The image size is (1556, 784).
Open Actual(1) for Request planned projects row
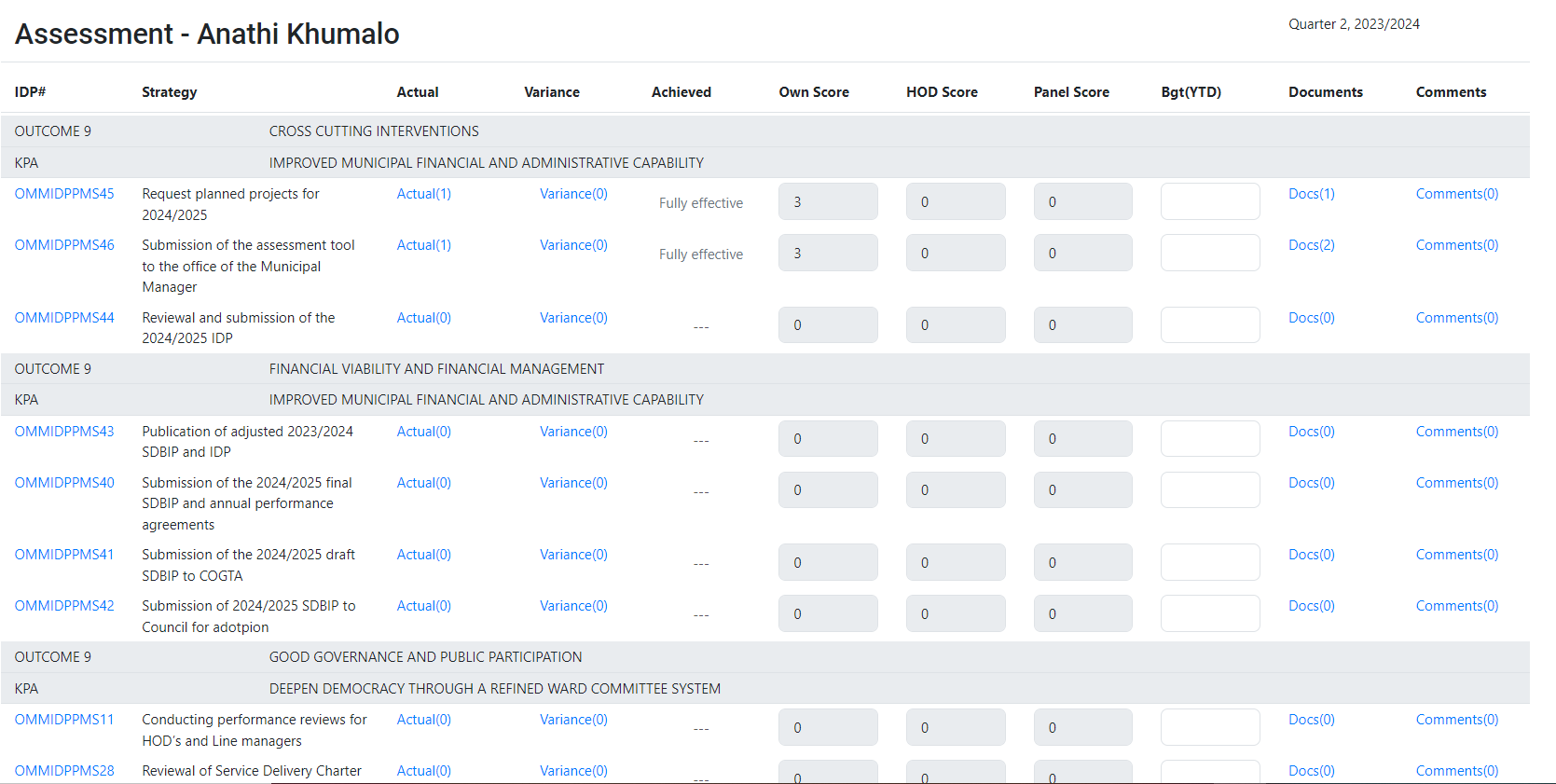(423, 194)
